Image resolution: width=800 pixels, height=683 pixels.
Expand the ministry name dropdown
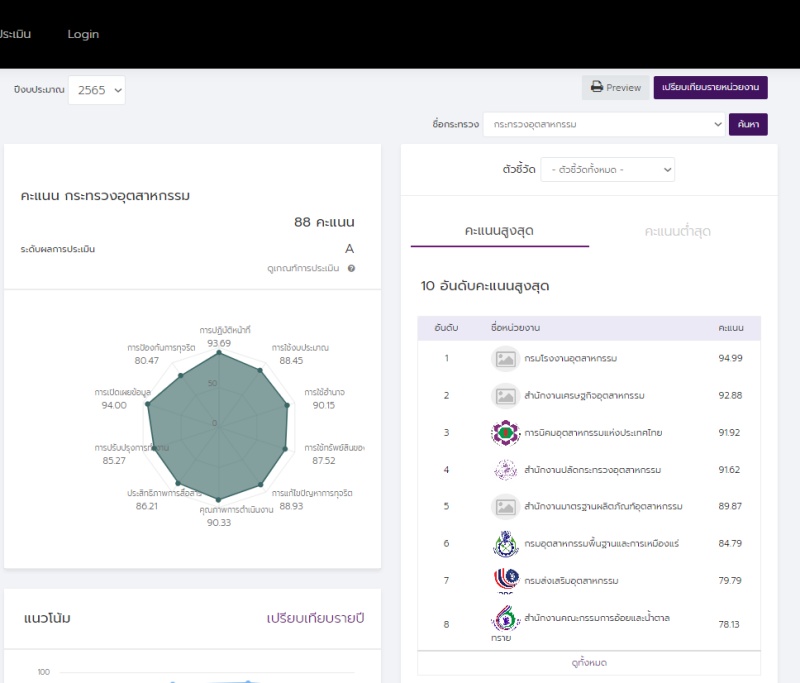click(x=603, y=124)
